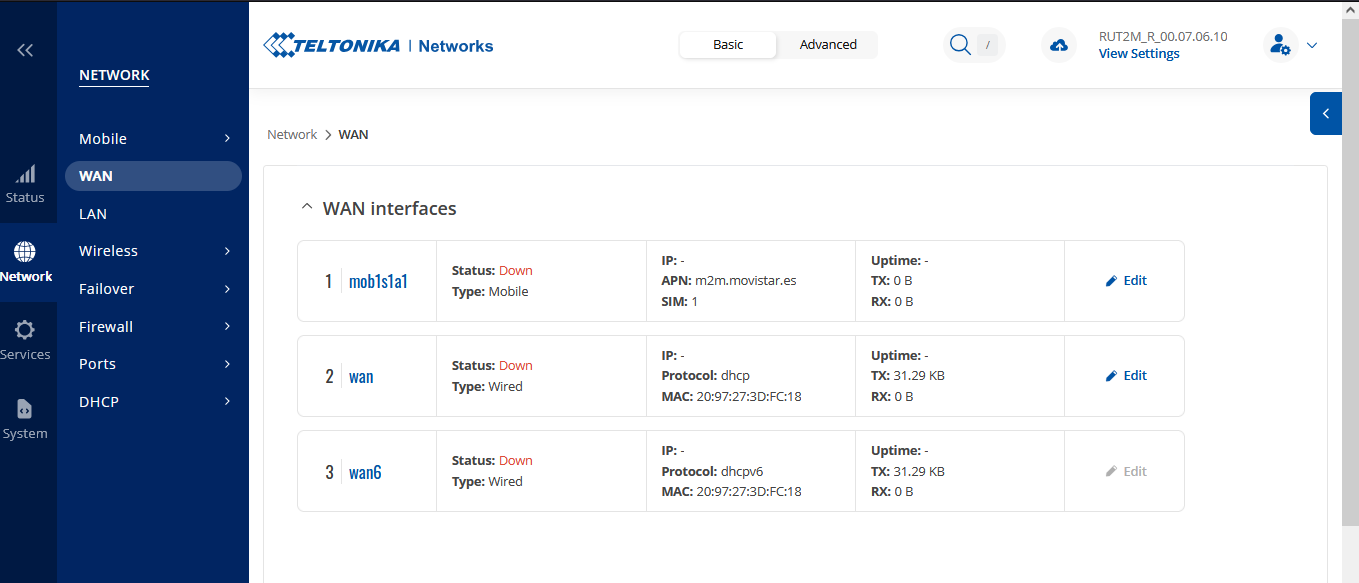Open the right side panel arrow

pyautogui.click(x=1325, y=114)
